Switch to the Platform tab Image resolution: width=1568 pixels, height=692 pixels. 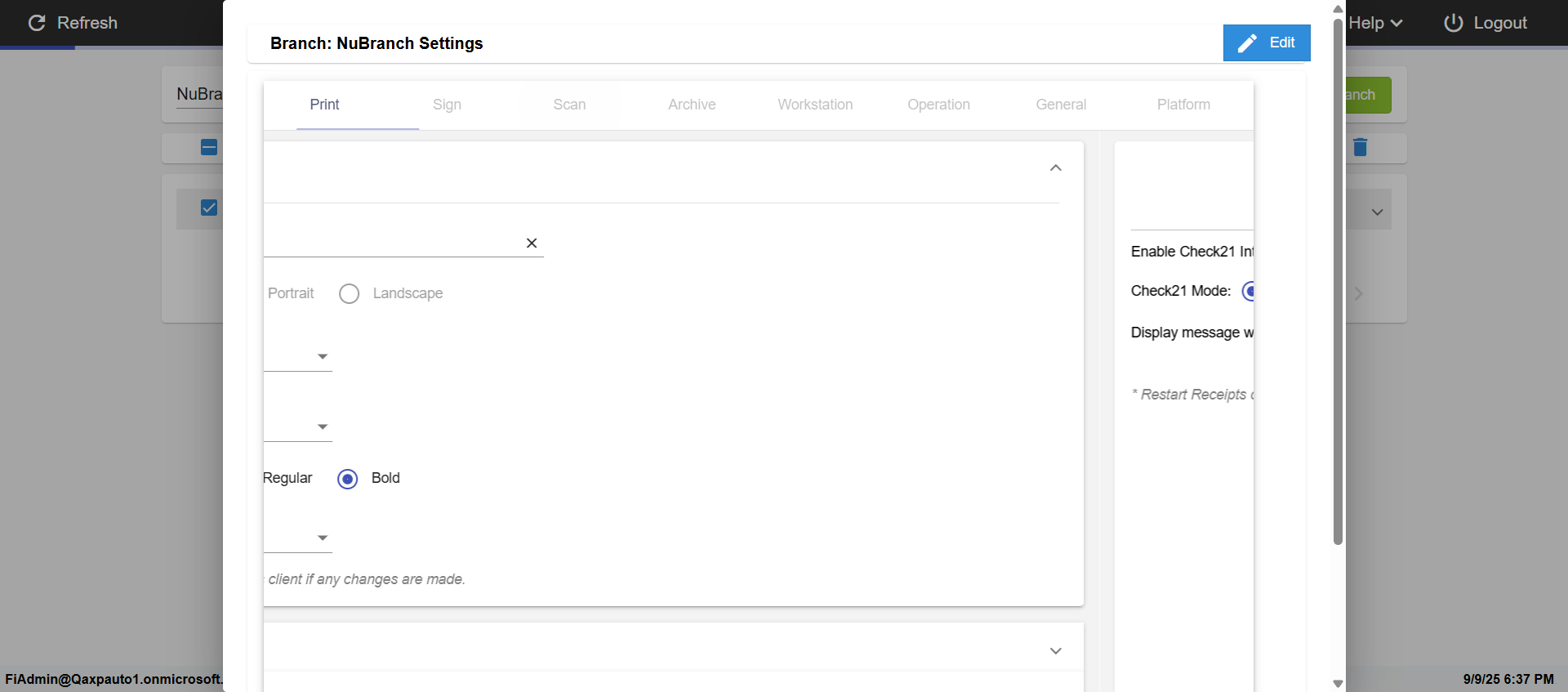(x=1183, y=105)
